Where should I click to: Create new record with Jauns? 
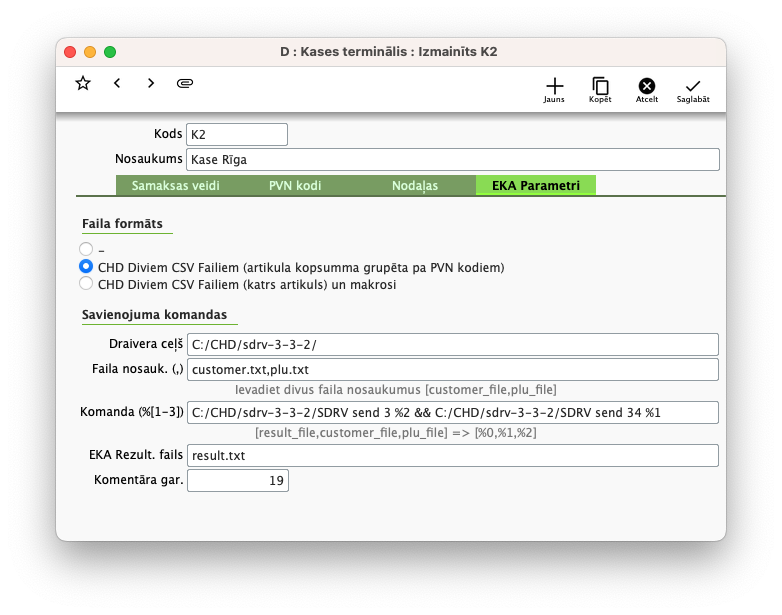(x=554, y=88)
